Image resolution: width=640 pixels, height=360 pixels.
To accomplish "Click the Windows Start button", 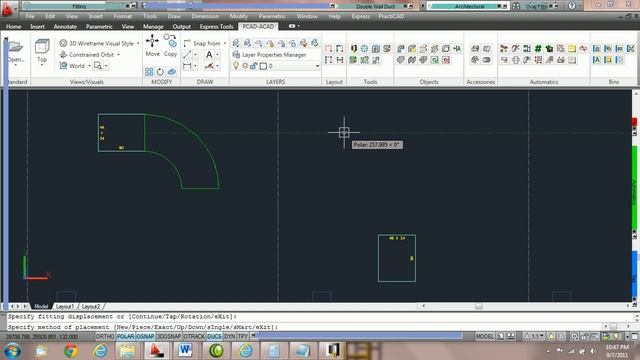I will click(x=12, y=351).
